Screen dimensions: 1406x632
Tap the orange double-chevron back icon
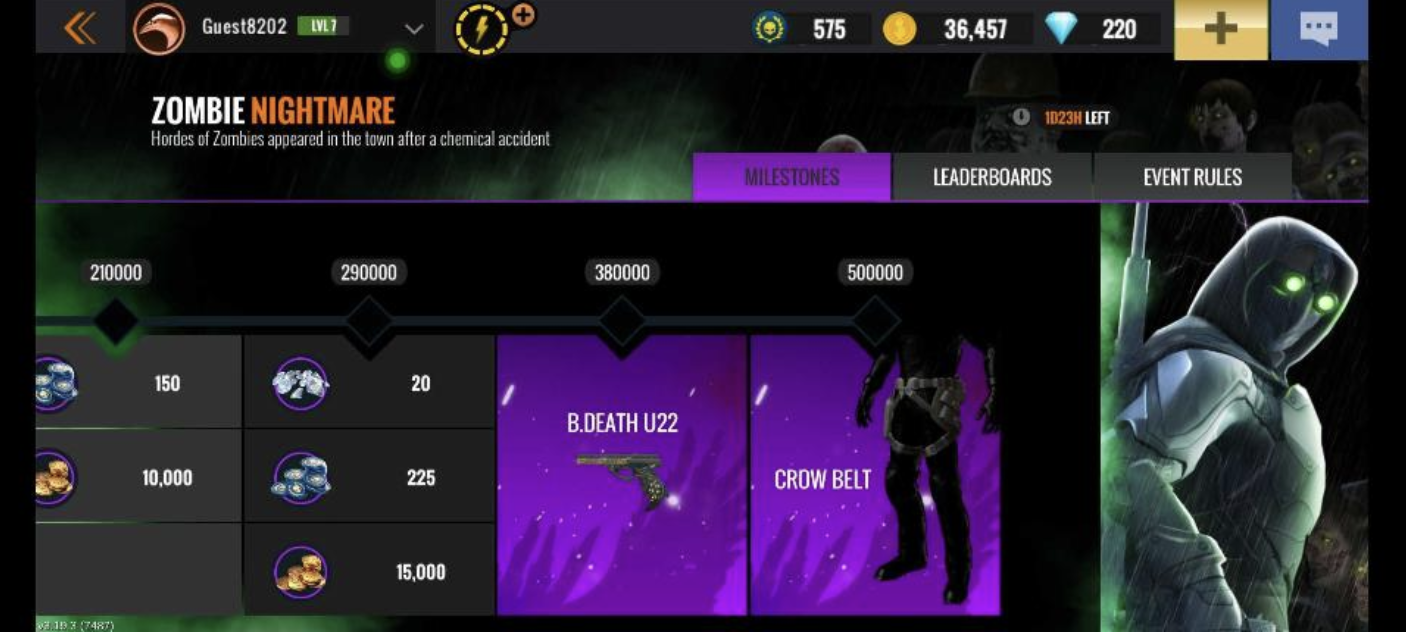(80, 28)
